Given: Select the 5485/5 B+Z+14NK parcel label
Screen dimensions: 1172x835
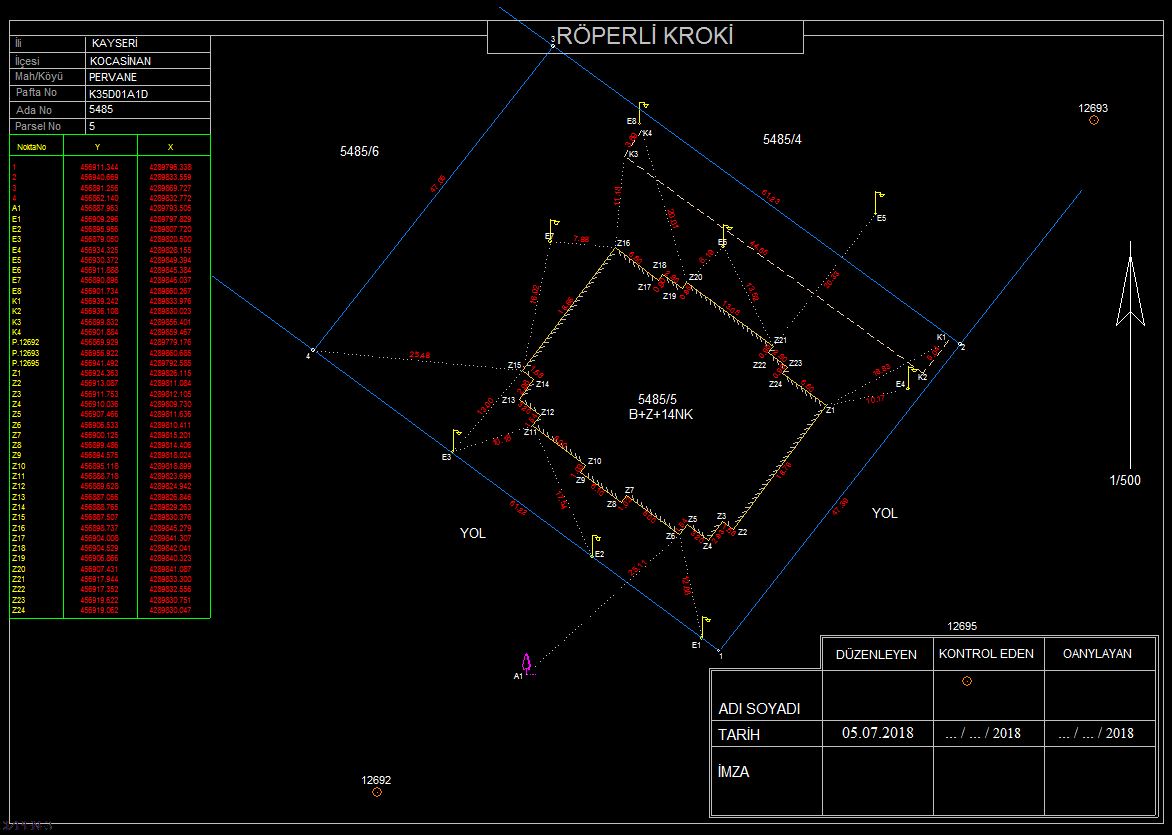Looking at the screenshot, I should [x=661, y=407].
